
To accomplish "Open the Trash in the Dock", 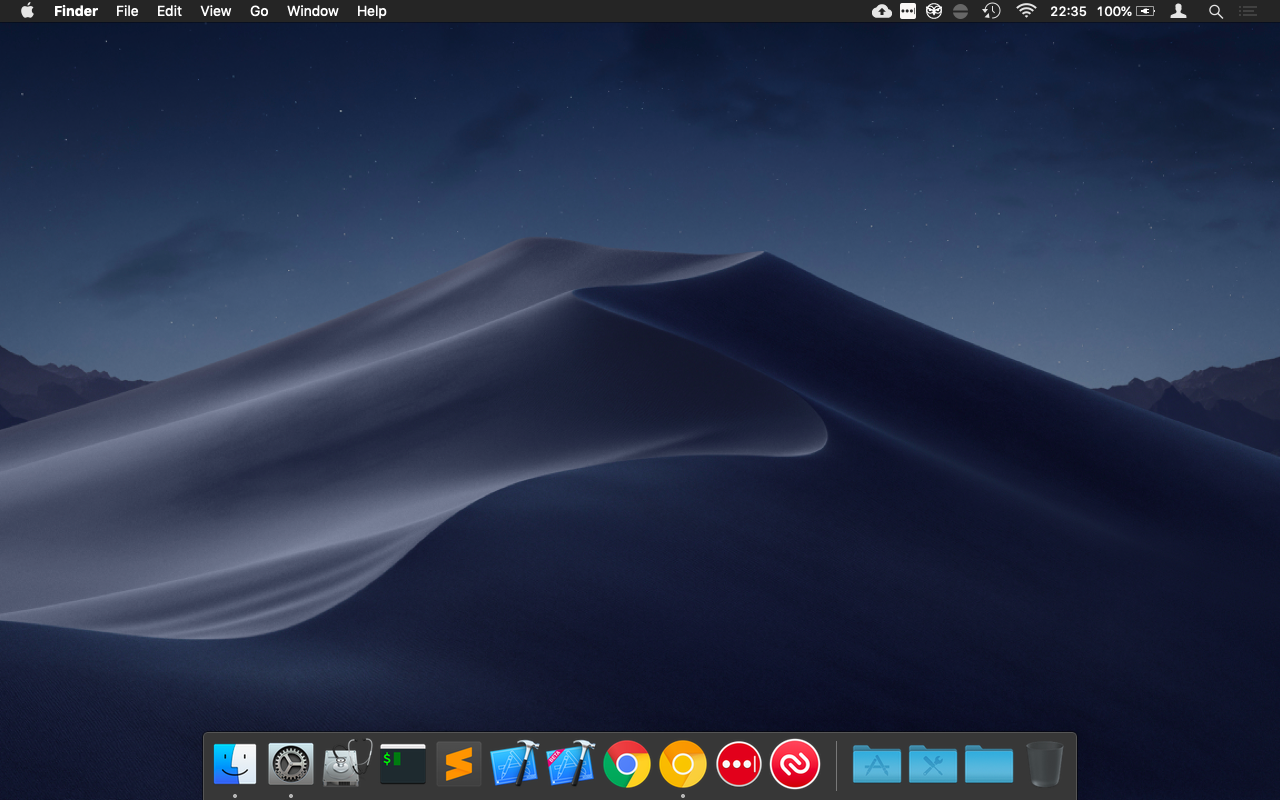I will (1045, 765).
